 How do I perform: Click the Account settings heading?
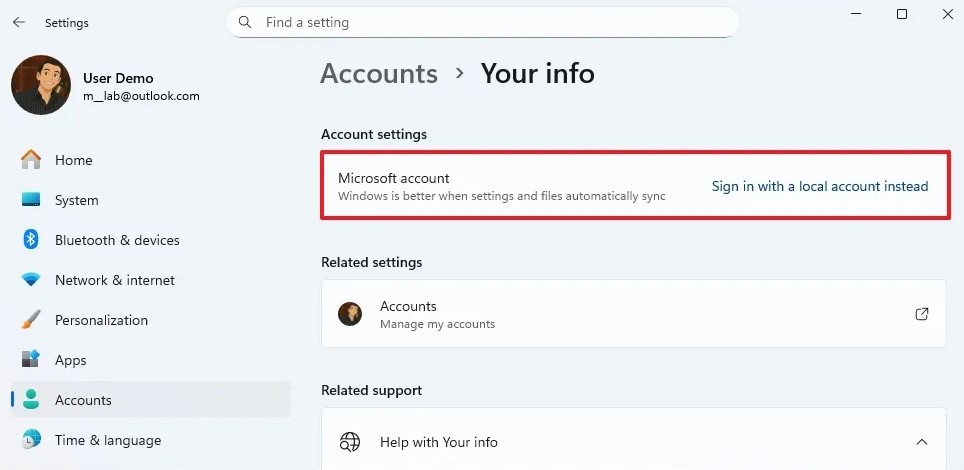click(x=374, y=134)
